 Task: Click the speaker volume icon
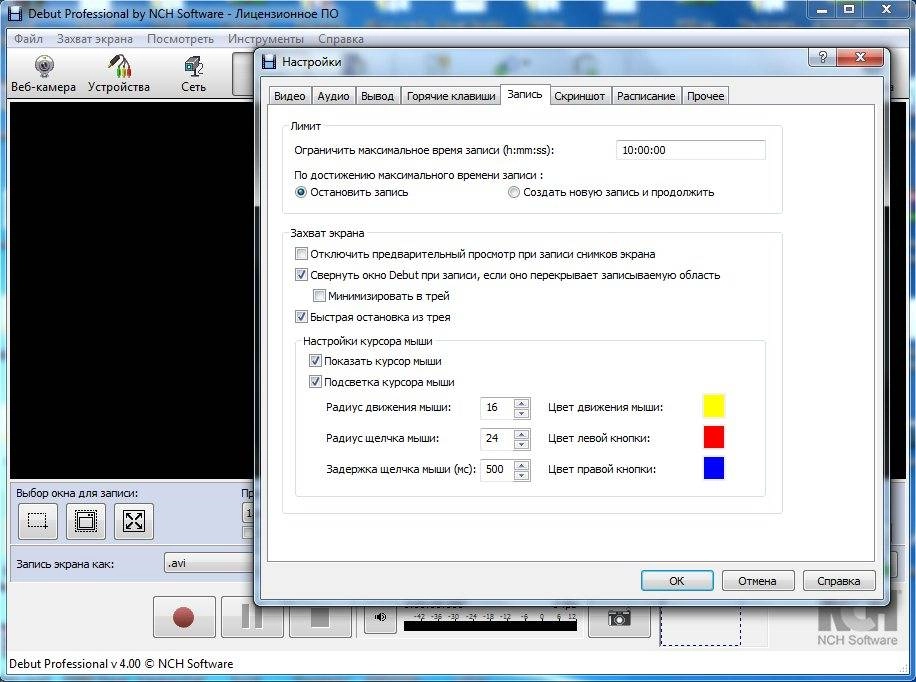point(380,617)
